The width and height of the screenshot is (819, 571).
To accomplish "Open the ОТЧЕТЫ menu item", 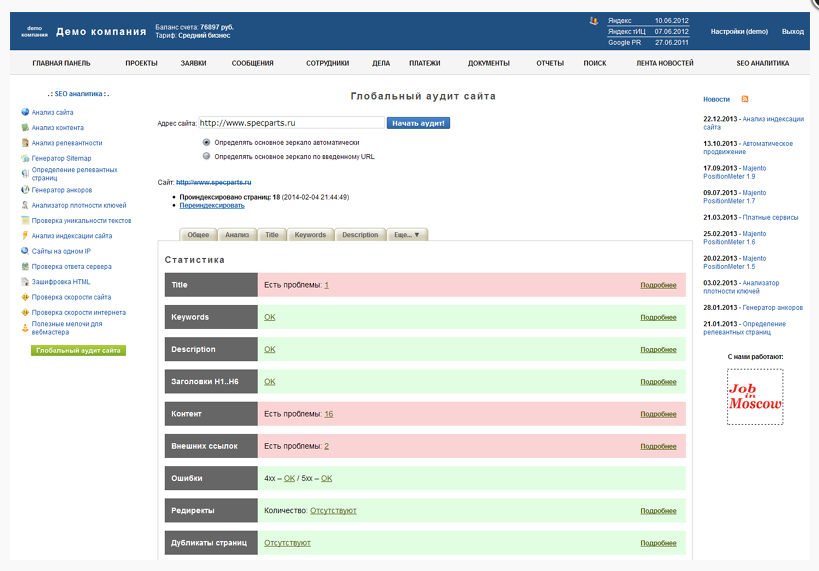I will coord(550,63).
